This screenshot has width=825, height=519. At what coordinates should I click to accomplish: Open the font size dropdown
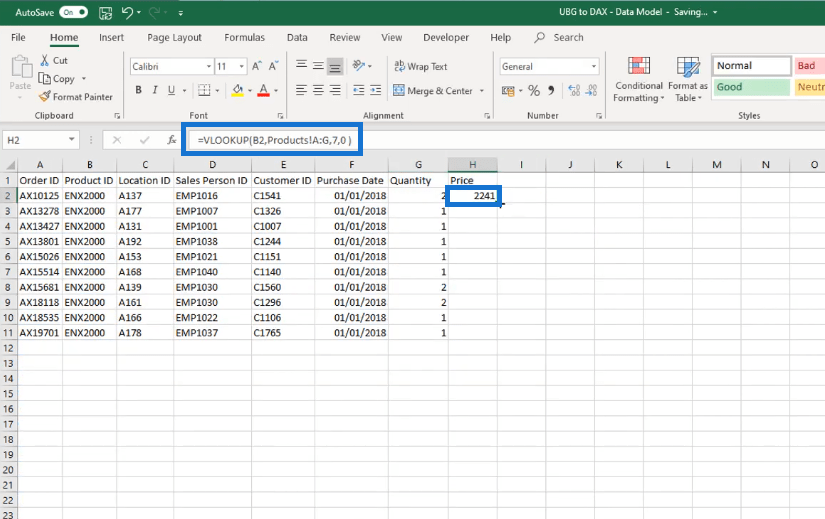pyautogui.click(x=242, y=66)
